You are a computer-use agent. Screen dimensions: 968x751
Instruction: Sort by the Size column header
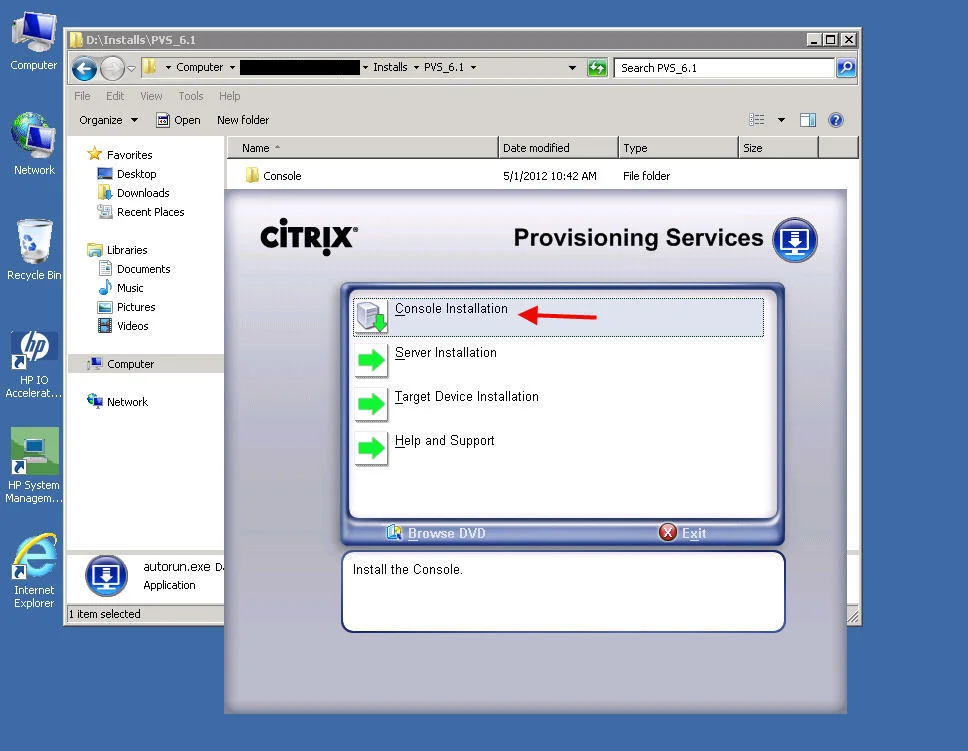778,148
